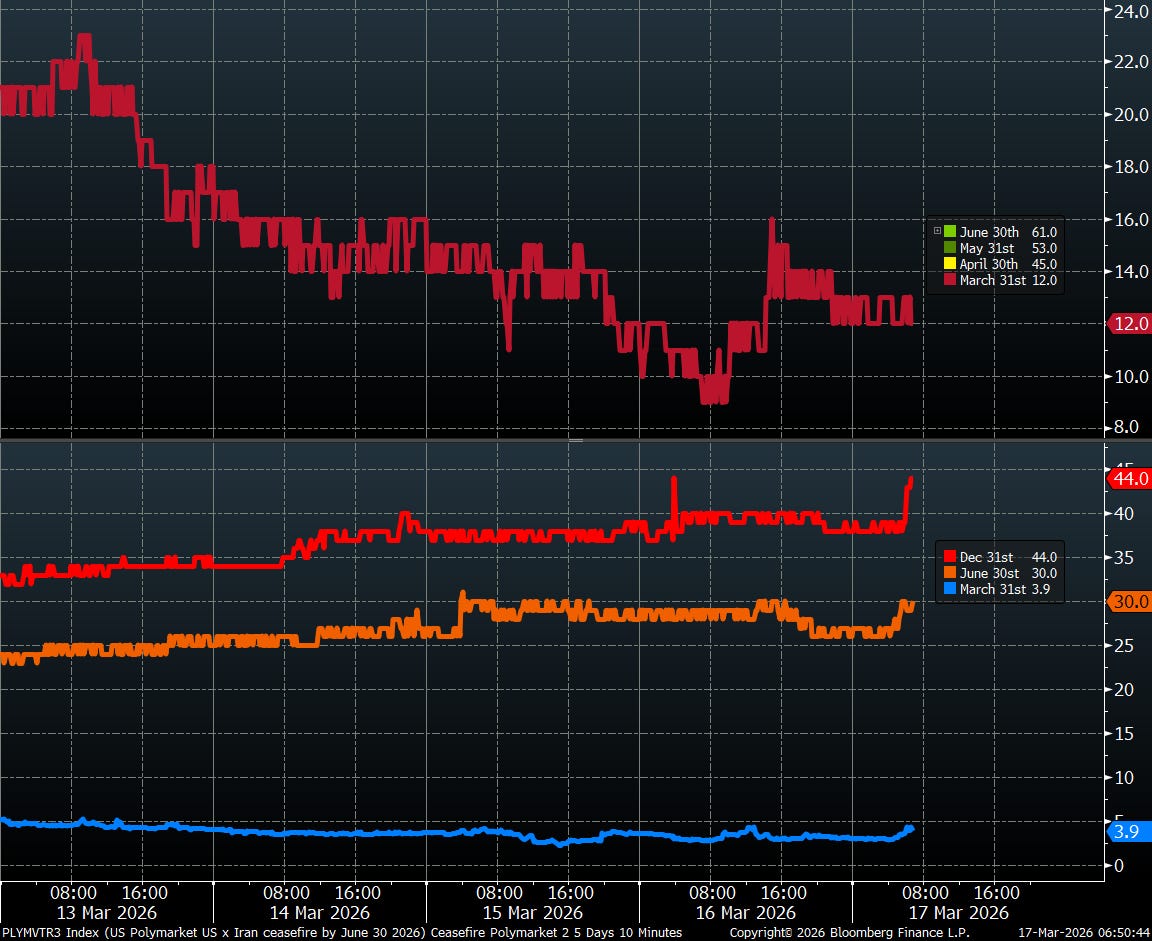The height and width of the screenshot is (941, 1152).
Task: Click the 35 y-axis label in lower pane
Action: (1124, 558)
